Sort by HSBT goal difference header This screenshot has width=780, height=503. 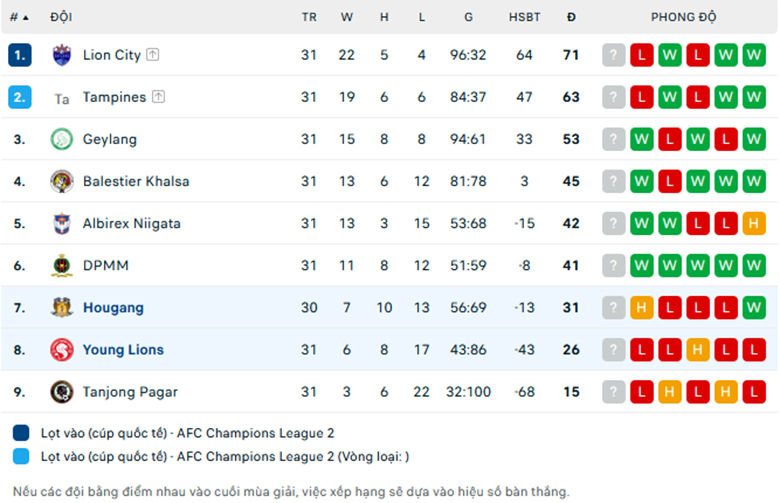(524, 17)
